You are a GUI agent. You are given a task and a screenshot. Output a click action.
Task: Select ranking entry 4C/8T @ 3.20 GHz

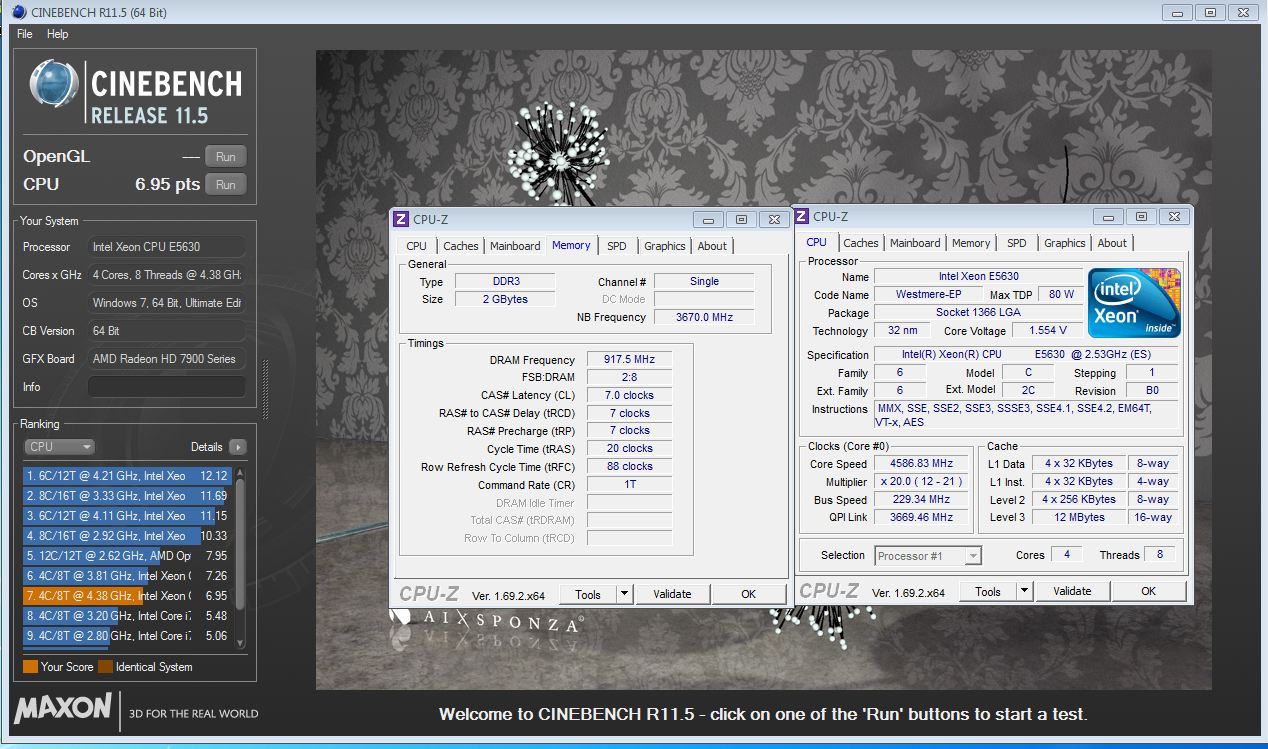[x=128, y=616]
